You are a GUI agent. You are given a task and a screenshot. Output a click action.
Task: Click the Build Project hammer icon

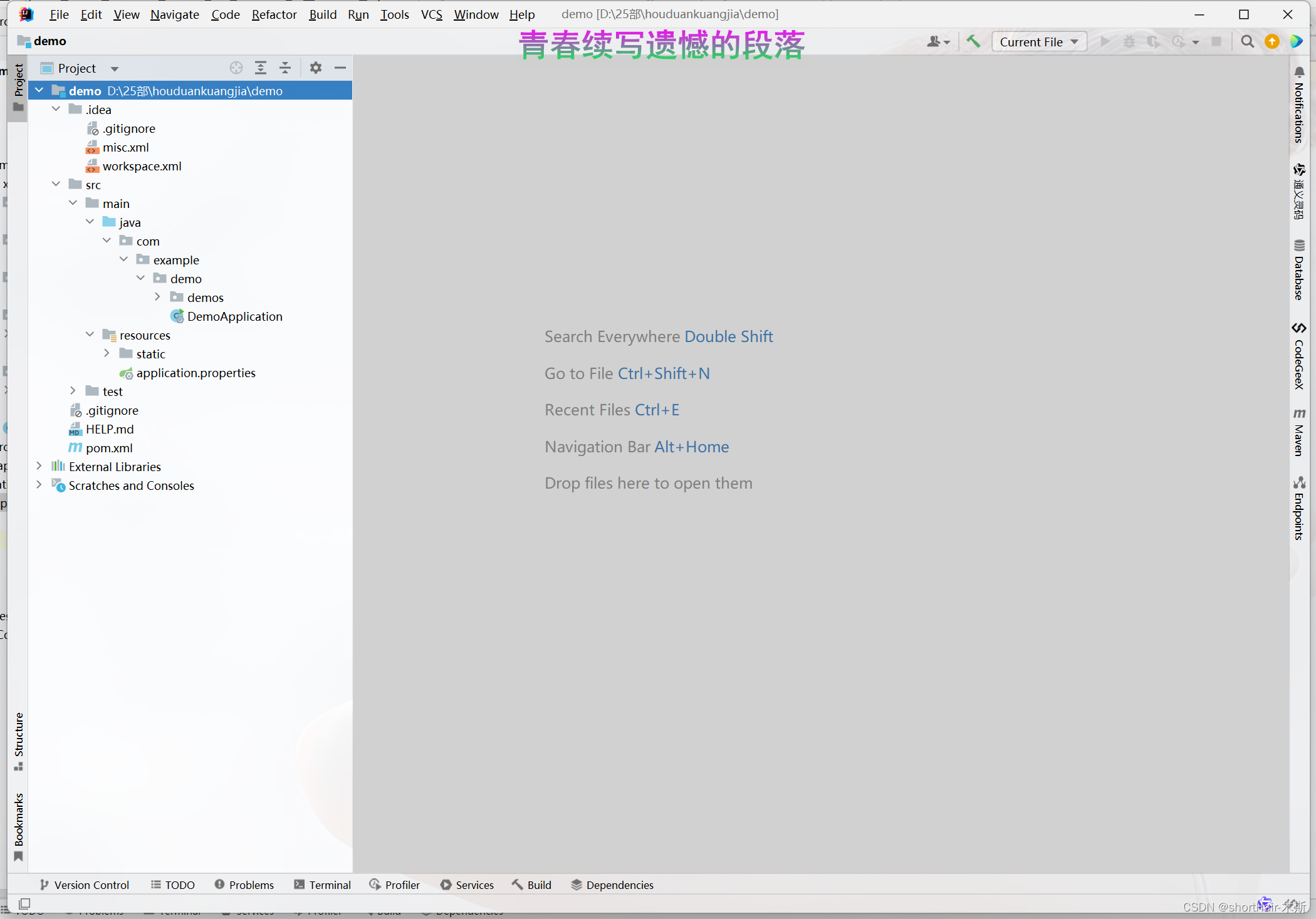point(973,41)
